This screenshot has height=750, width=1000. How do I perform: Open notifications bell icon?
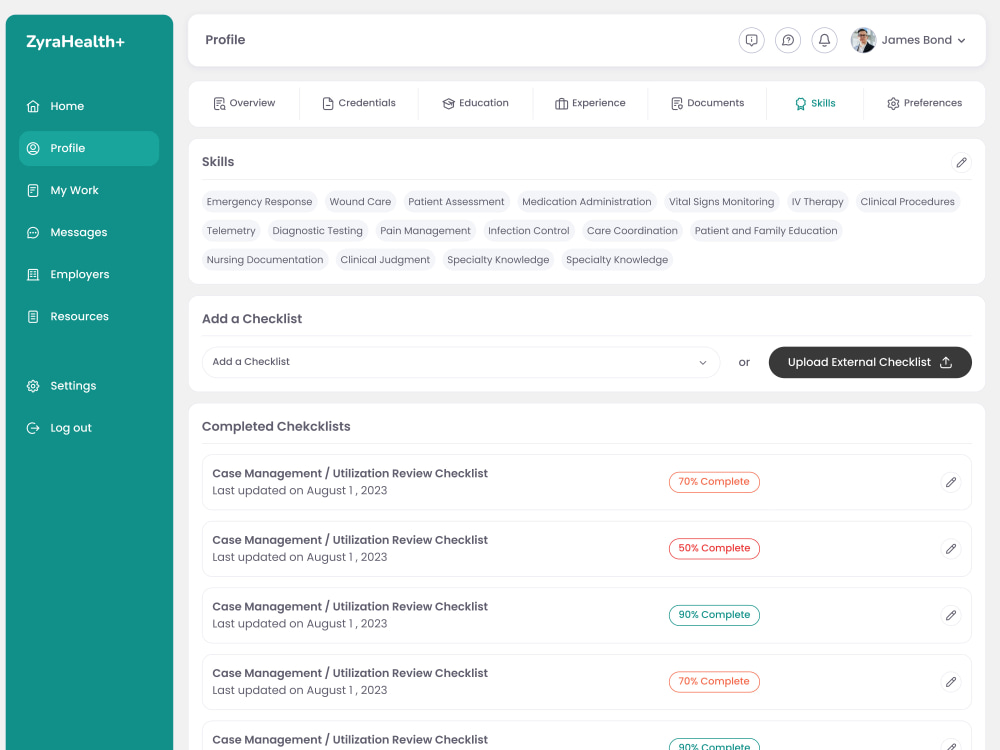point(824,40)
